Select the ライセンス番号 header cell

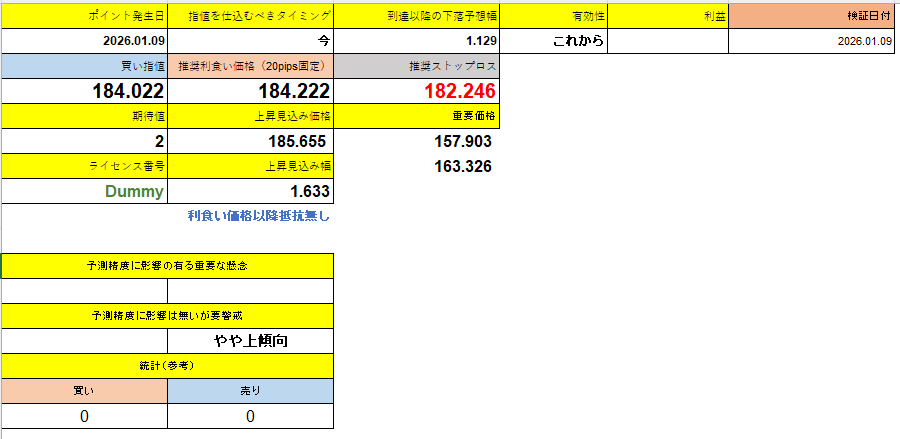tap(84, 166)
